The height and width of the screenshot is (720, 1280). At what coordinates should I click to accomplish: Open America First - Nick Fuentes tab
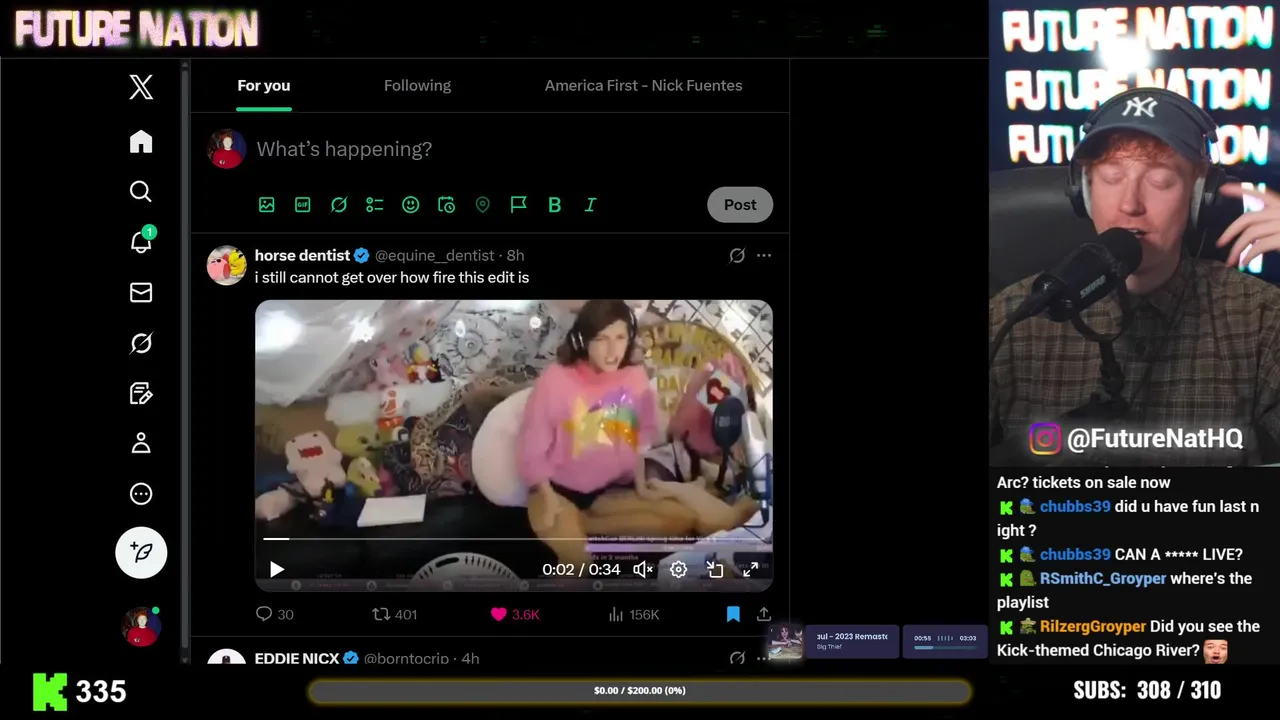643,86
